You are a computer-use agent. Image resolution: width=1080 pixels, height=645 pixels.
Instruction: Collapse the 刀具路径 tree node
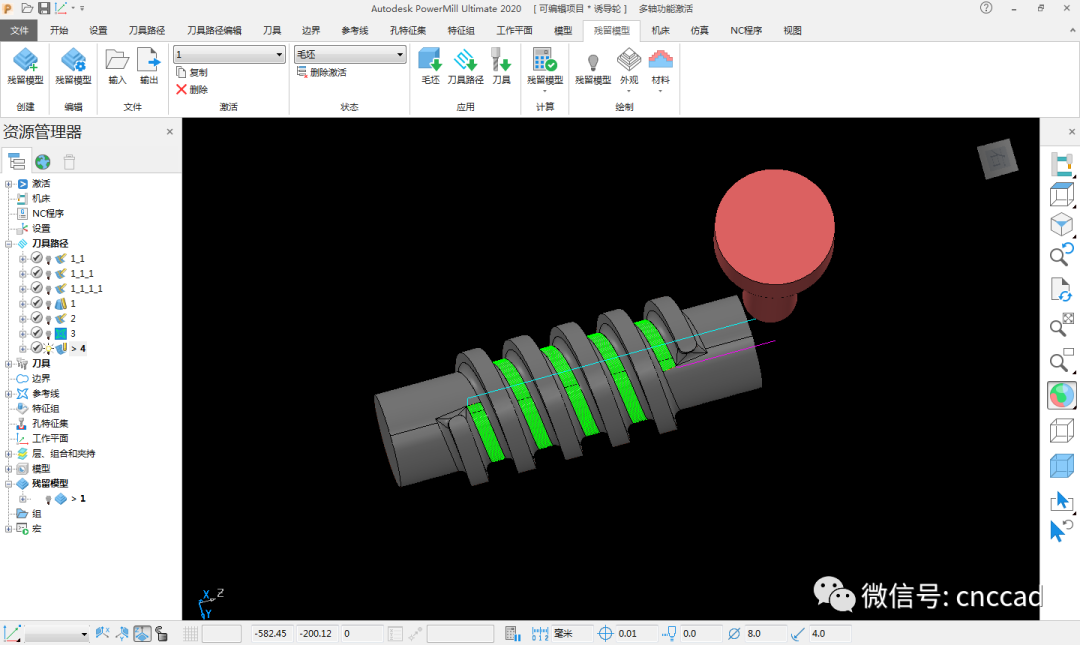point(8,244)
